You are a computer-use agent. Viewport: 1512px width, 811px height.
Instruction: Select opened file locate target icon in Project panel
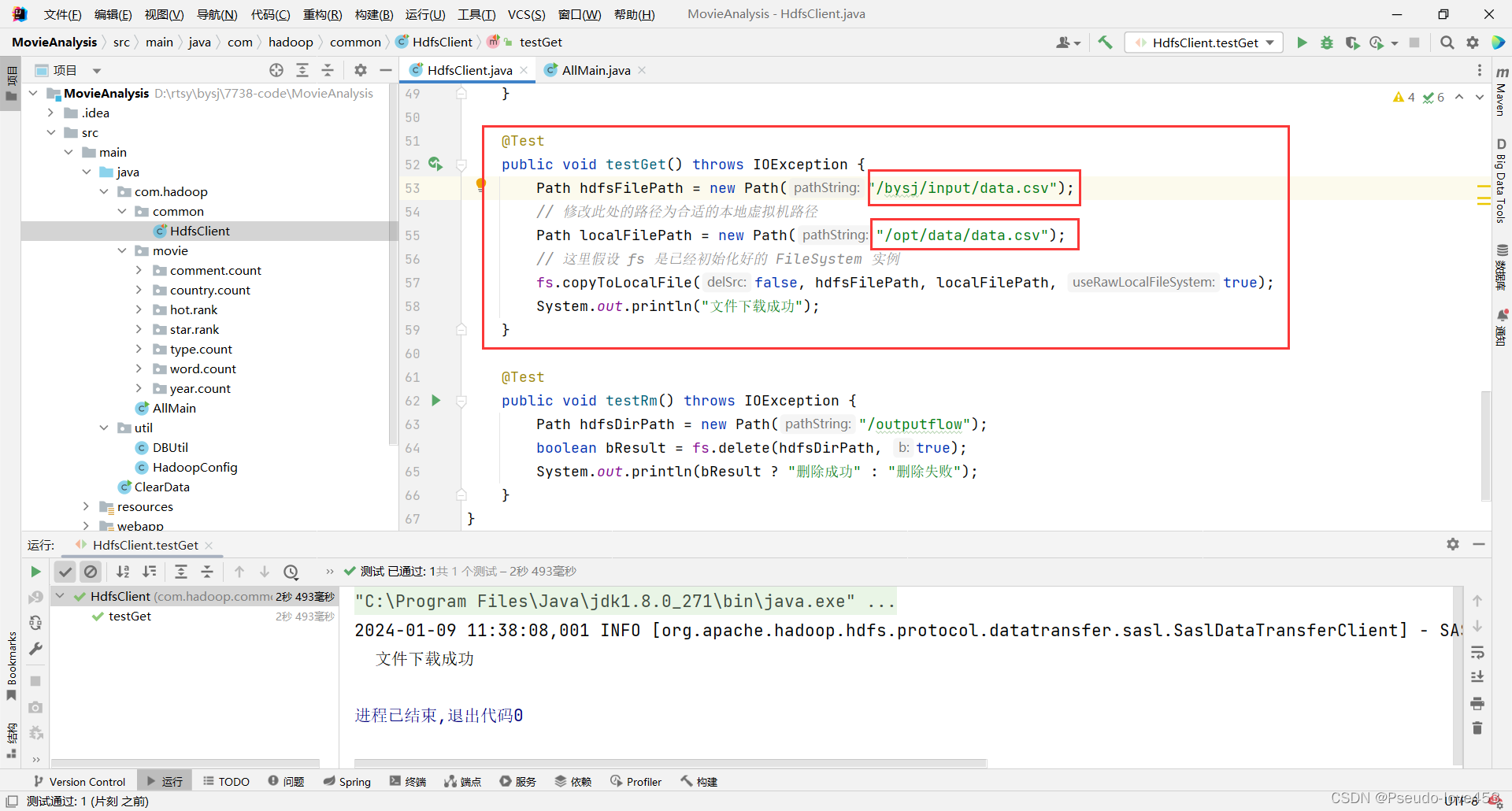pyautogui.click(x=276, y=70)
